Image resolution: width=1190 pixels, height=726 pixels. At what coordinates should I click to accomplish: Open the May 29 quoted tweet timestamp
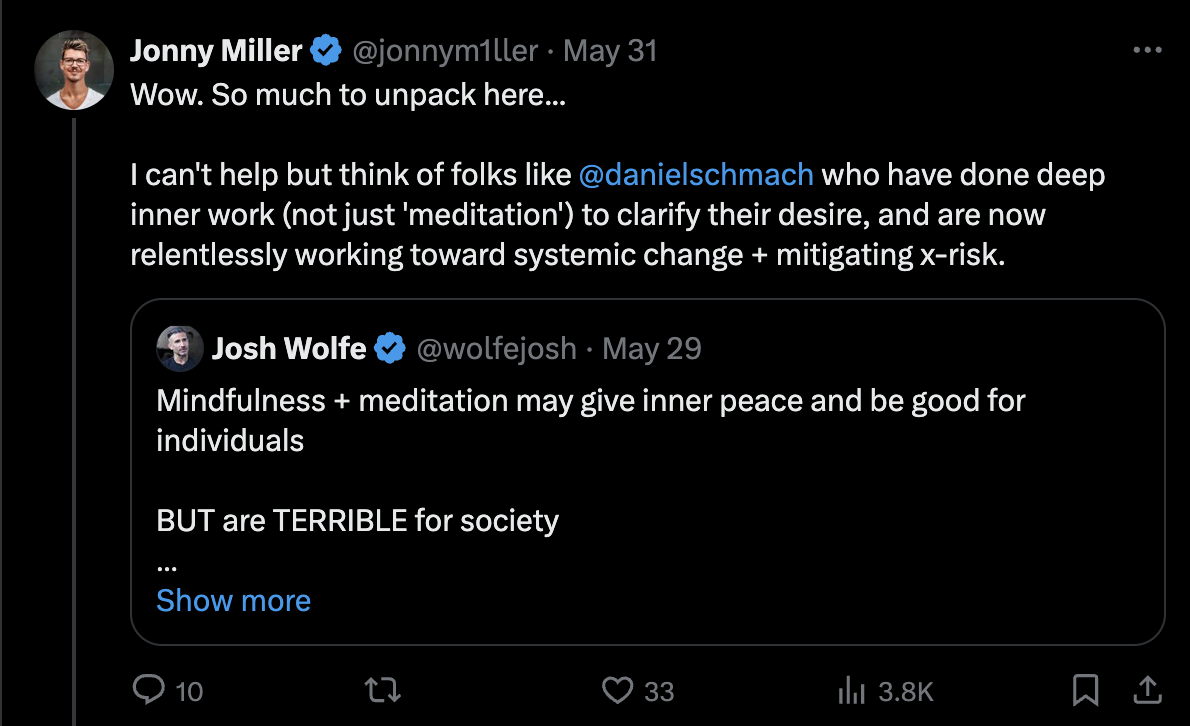(x=653, y=348)
